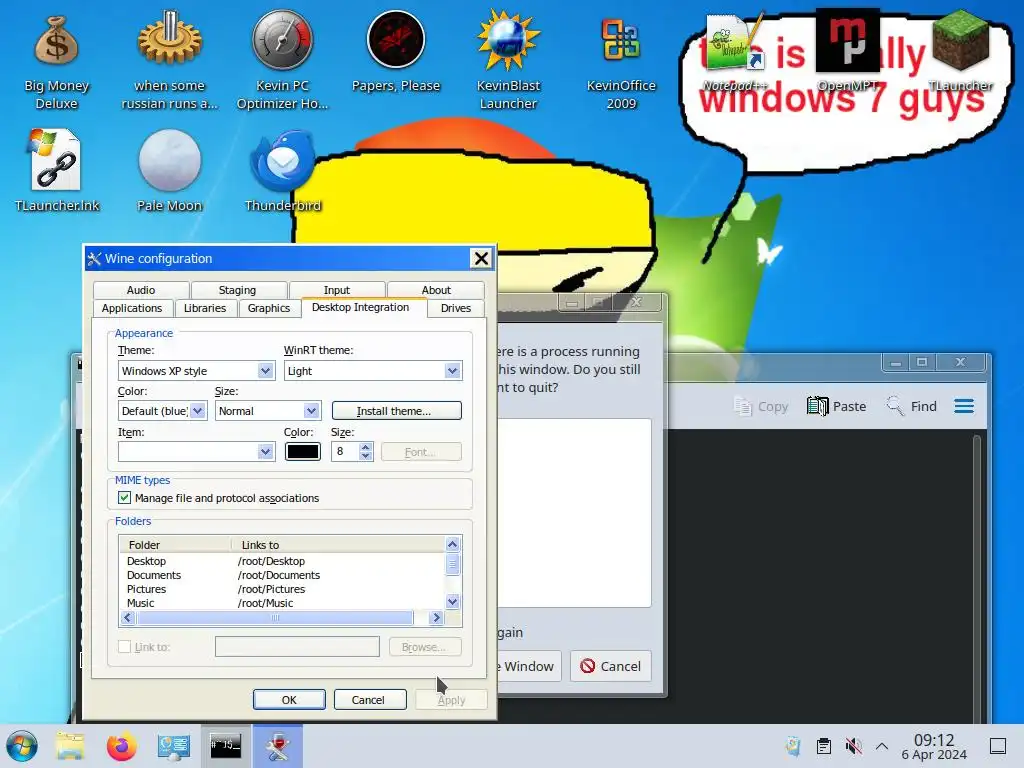
Task: Open file manager from the taskbar
Action: point(70,746)
